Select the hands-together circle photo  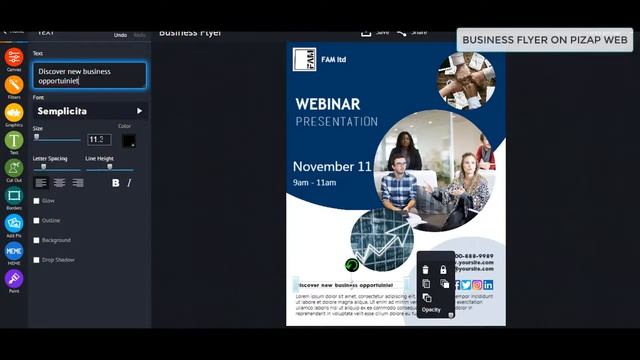pyautogui.click(x=467, y=80)
